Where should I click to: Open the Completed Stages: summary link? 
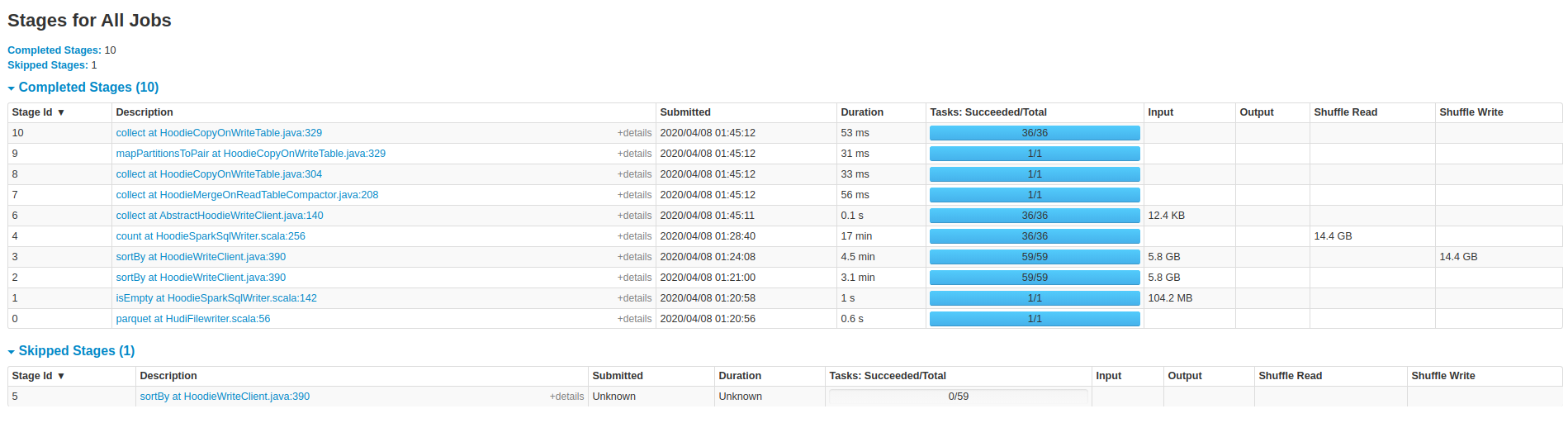54,50
